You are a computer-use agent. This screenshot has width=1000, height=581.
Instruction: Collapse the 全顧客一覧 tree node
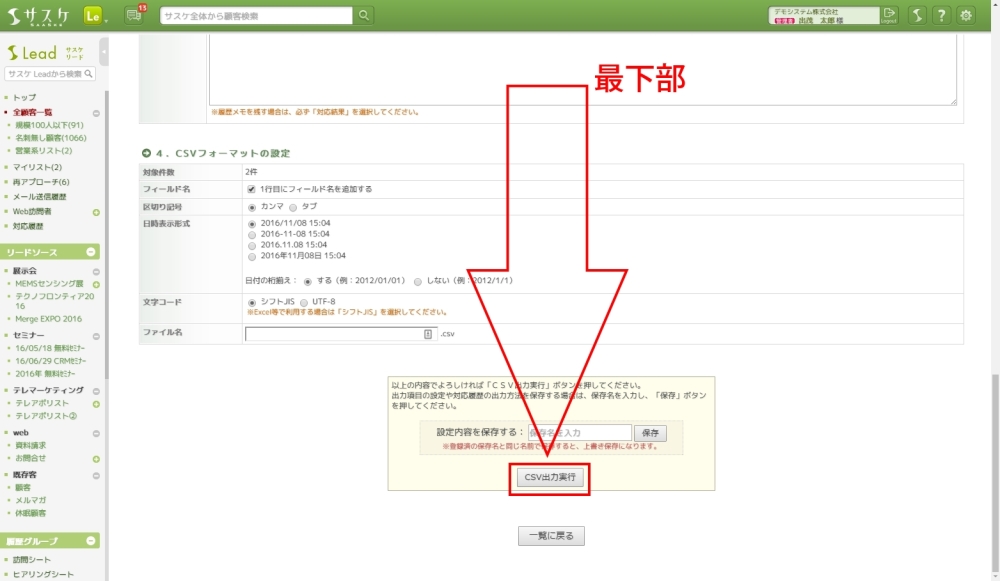click(96, 113)
